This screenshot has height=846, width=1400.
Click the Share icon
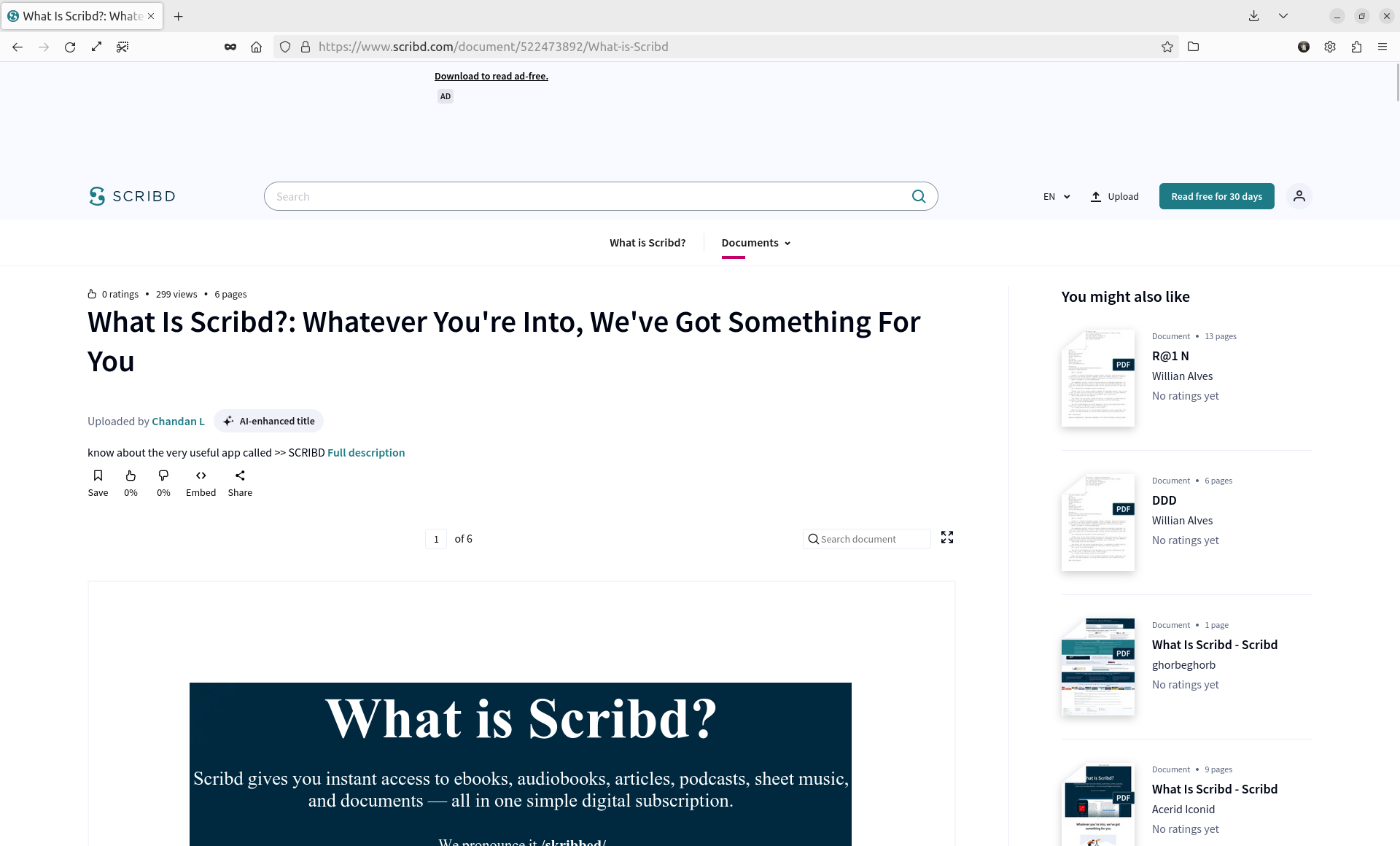coord(240,483)
